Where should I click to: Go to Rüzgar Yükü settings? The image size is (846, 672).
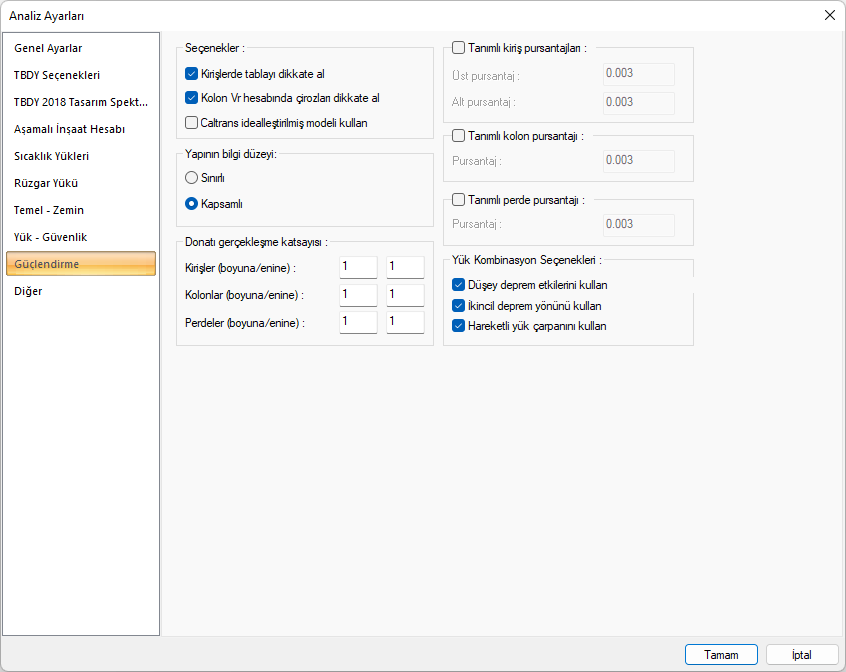point(46,183)
